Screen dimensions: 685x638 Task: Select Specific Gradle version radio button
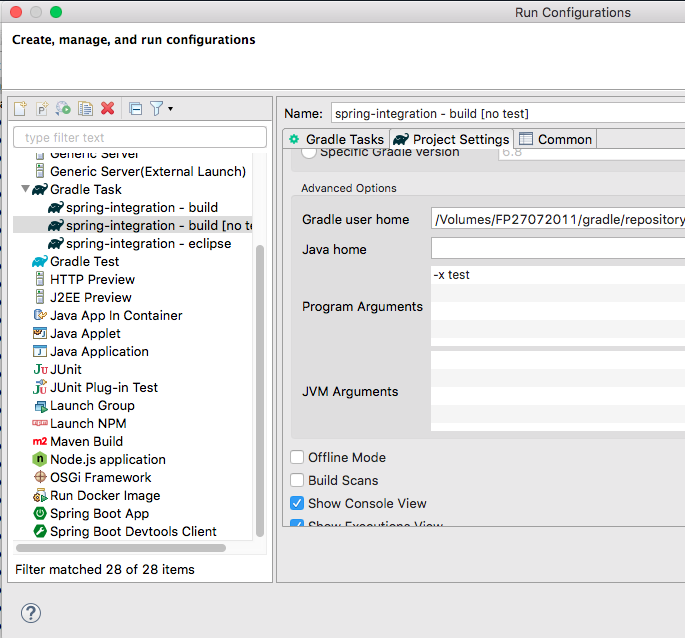pos(308,153)
